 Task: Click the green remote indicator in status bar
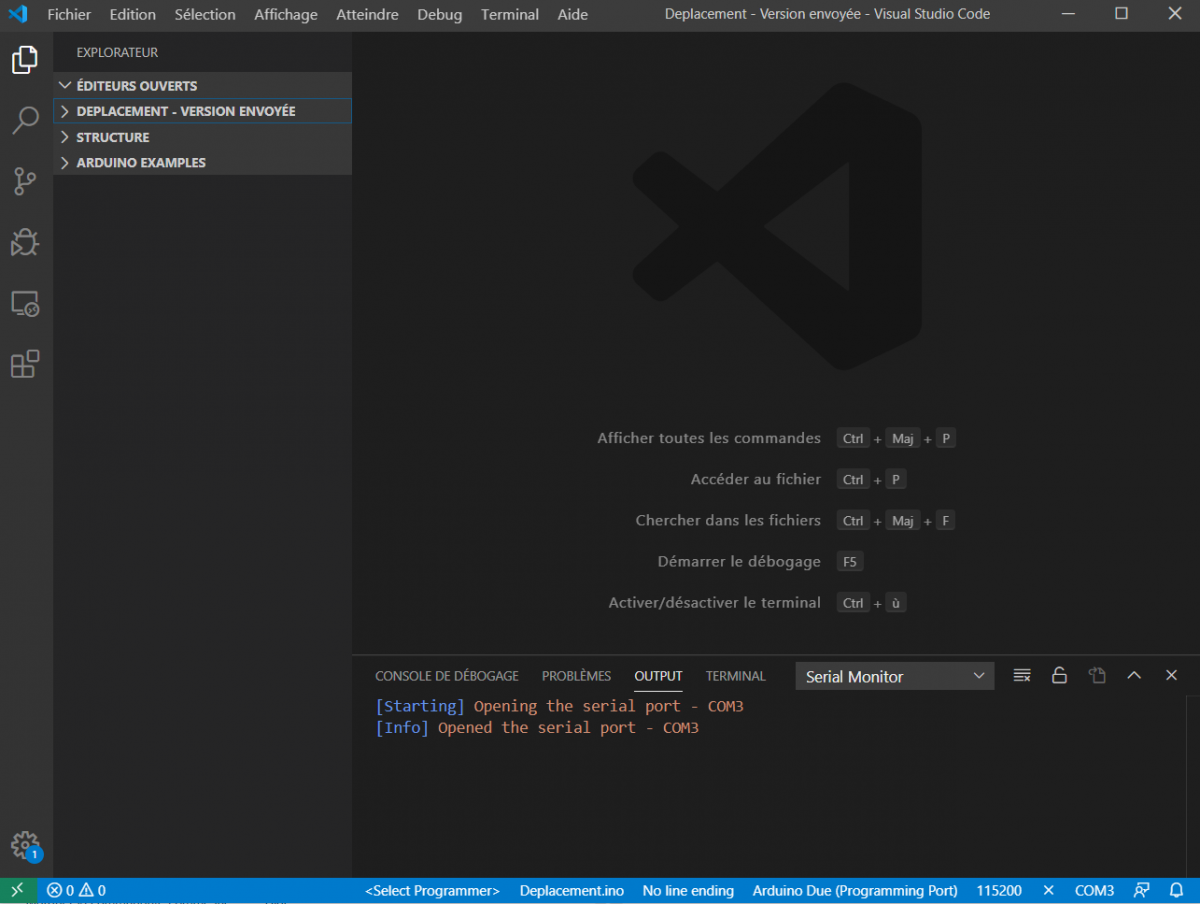coord(18,891)
